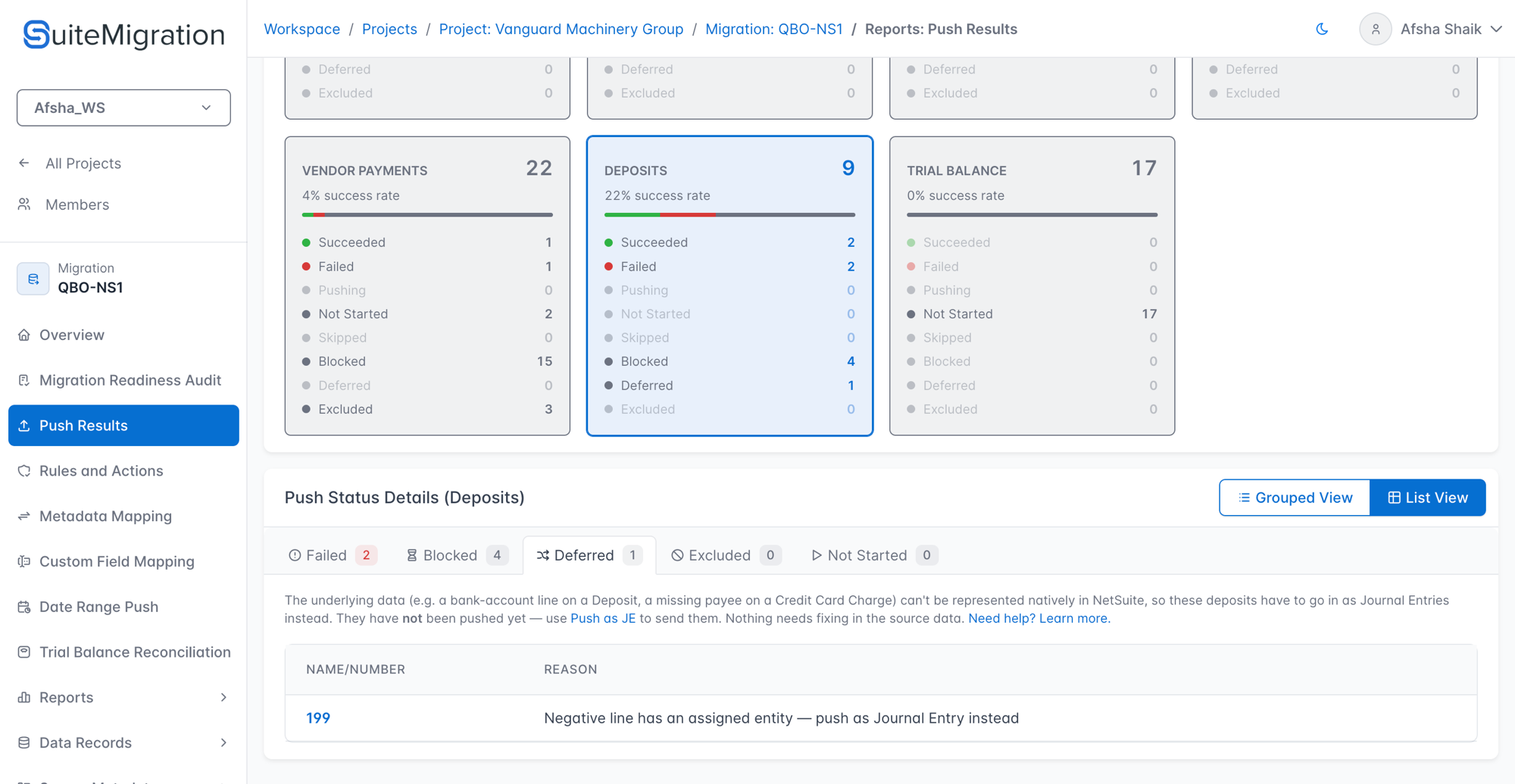Click the Migration Readiness Audit icon
1515x784 pixels.
tap(24, 380)
